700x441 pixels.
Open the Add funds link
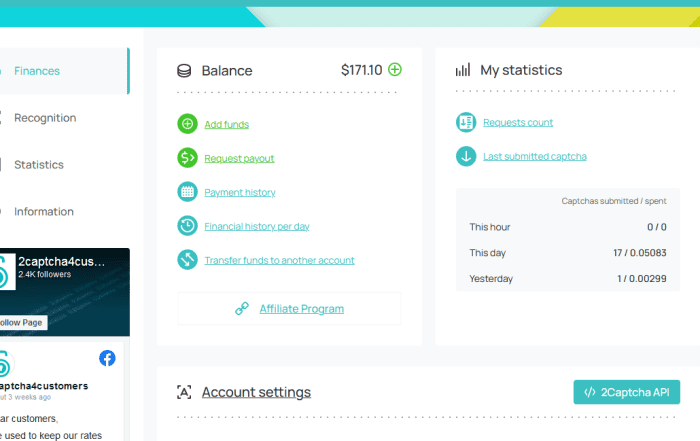coord(226,124)
